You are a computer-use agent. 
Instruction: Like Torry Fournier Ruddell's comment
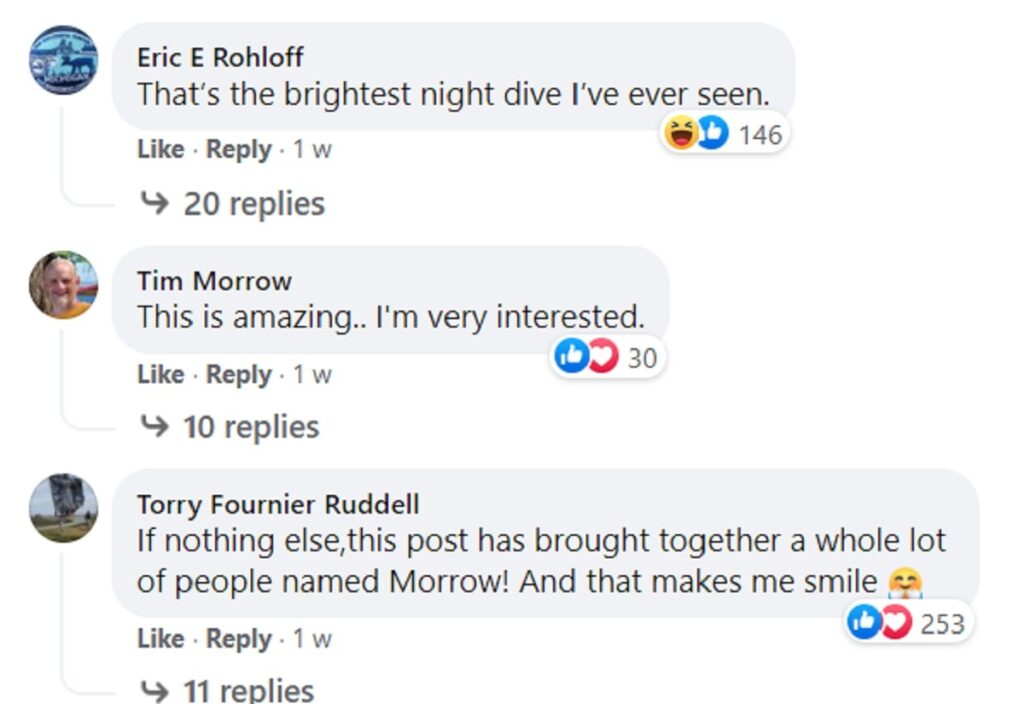(160, 638)
